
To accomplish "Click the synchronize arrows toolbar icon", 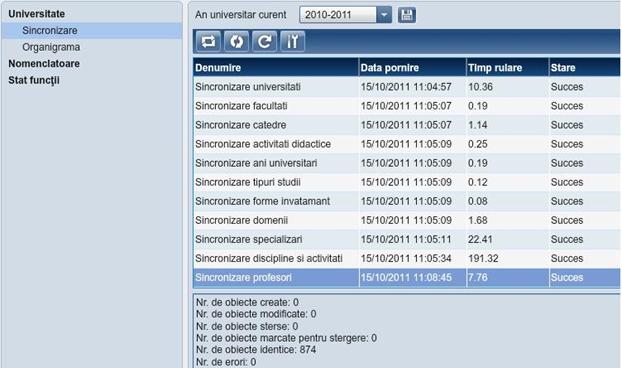I will pyautogui.click(x=208, y=41).
